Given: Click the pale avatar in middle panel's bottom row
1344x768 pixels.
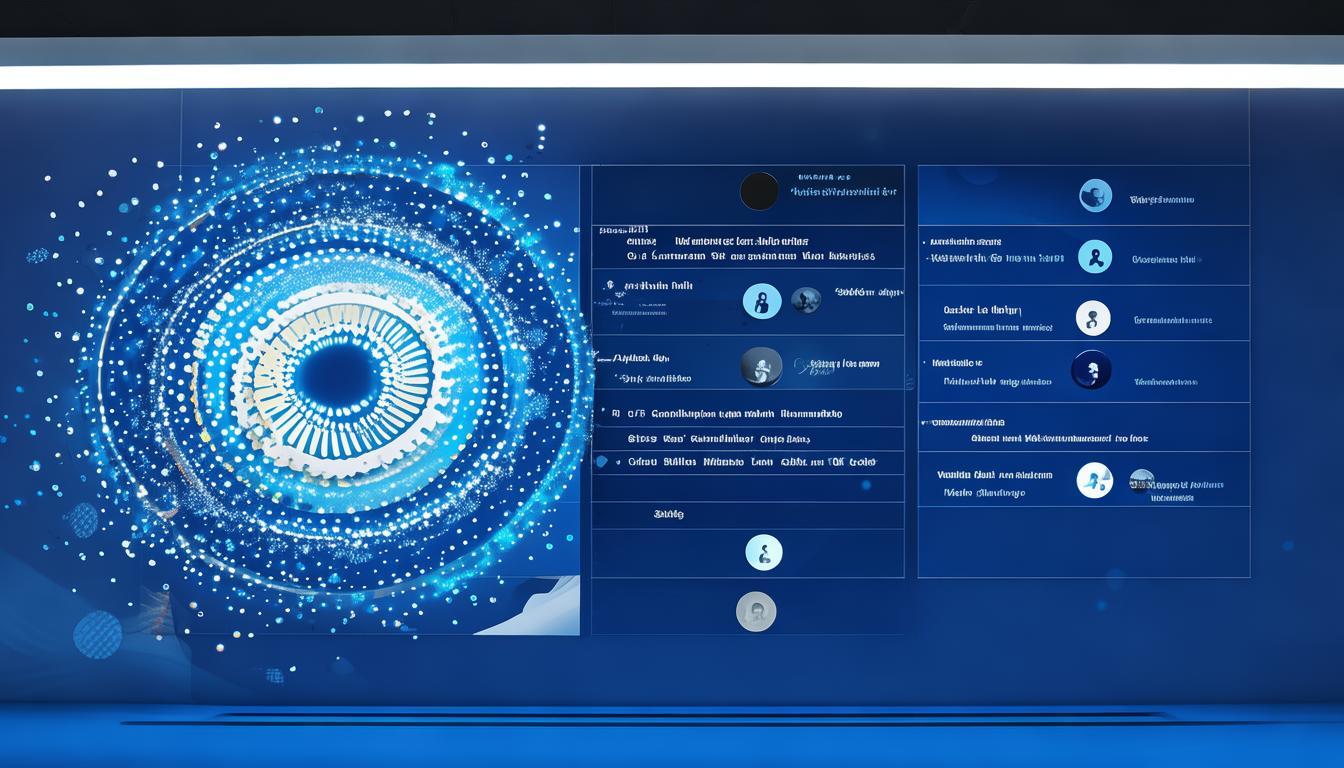Looking at the screenshot, I should coord(764,552).
